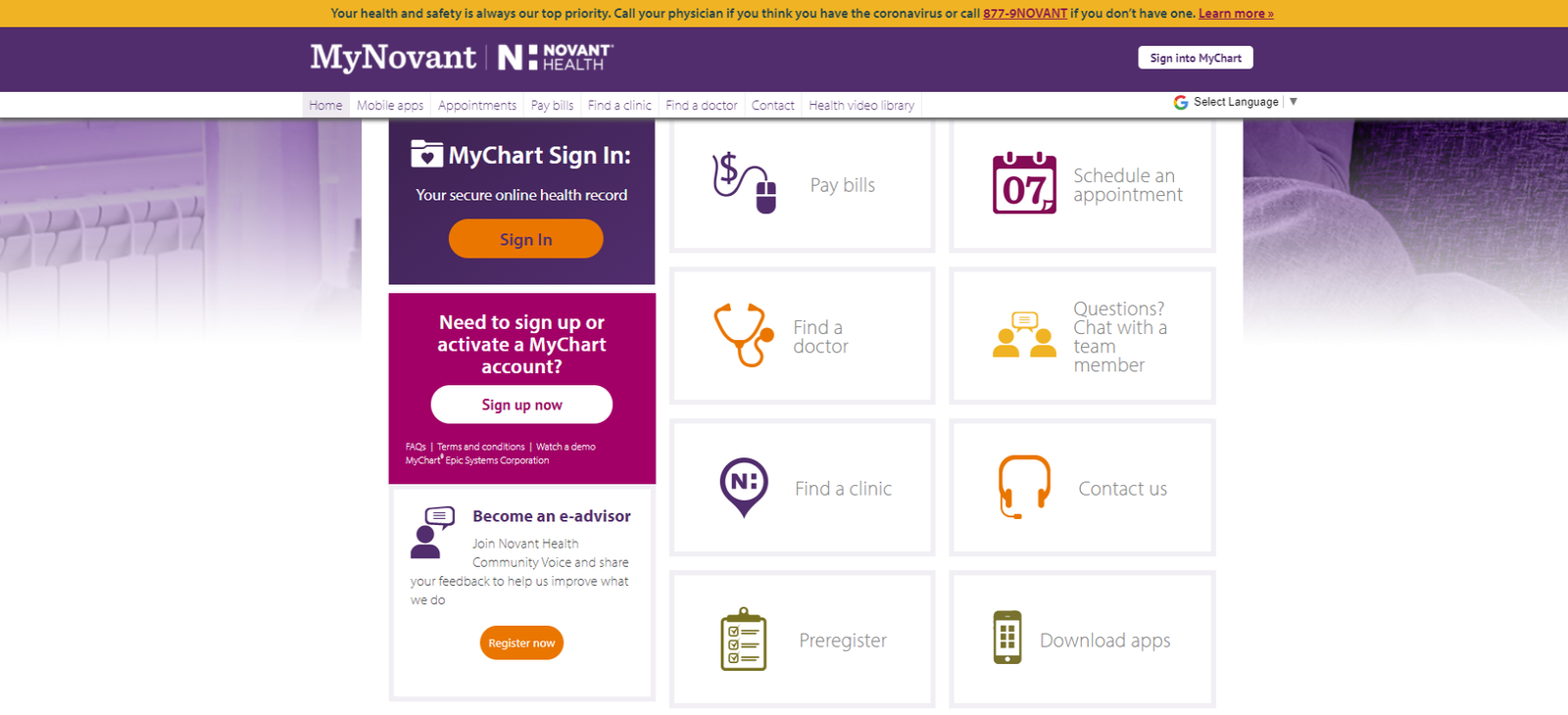Select Find a clinic in navigation bar
This screenshot has height=715, width=1568.
coord(619,105)
